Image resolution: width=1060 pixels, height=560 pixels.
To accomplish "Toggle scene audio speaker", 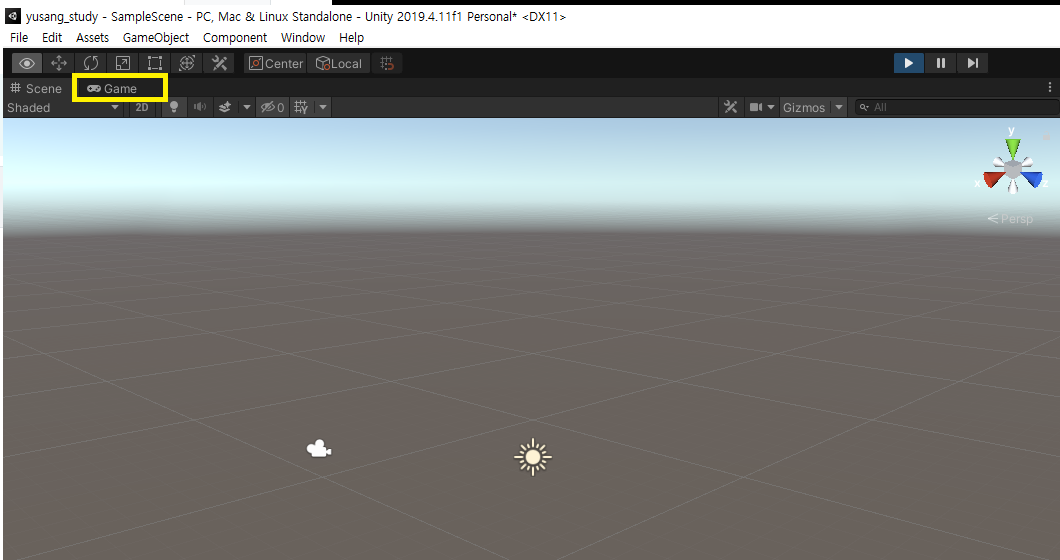I will pos(199,108).
